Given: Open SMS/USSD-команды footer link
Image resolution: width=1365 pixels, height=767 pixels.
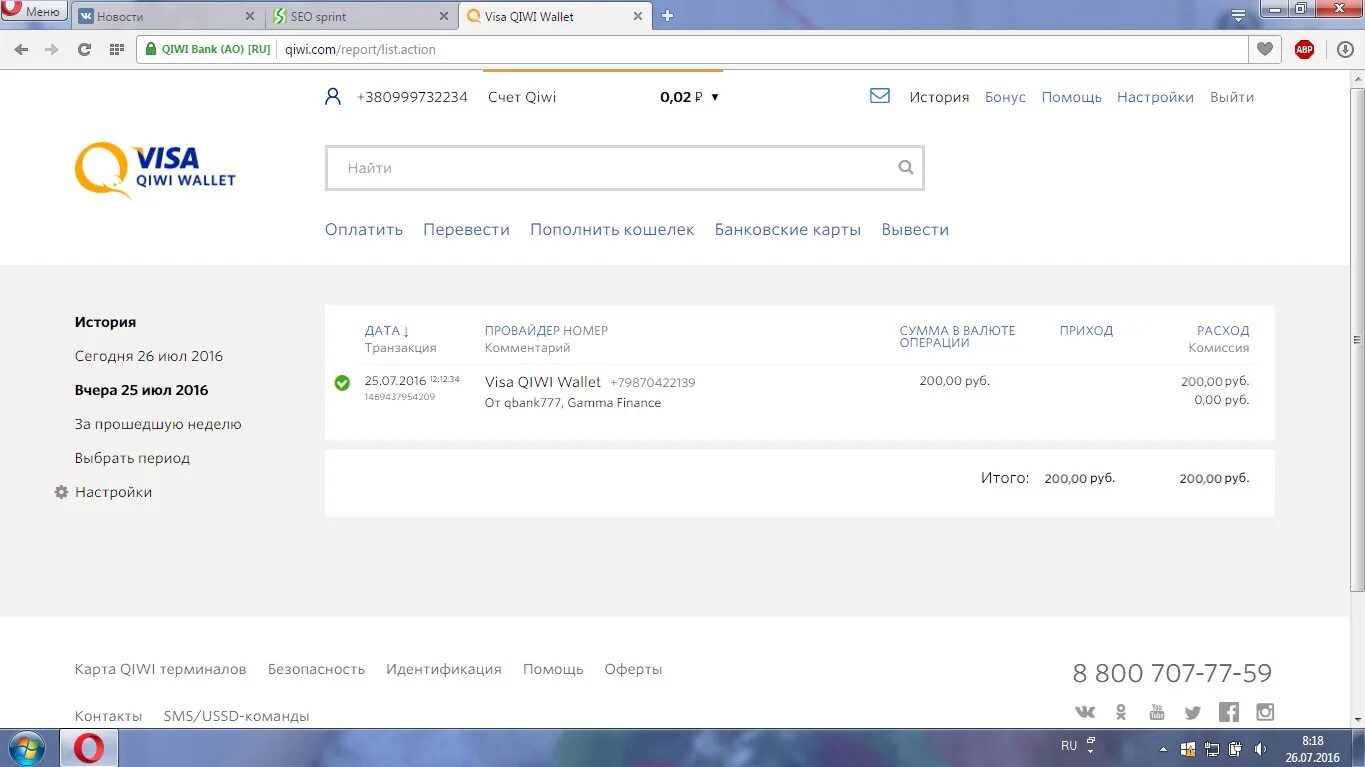Looking at the screenshot, I should point(237,716).
